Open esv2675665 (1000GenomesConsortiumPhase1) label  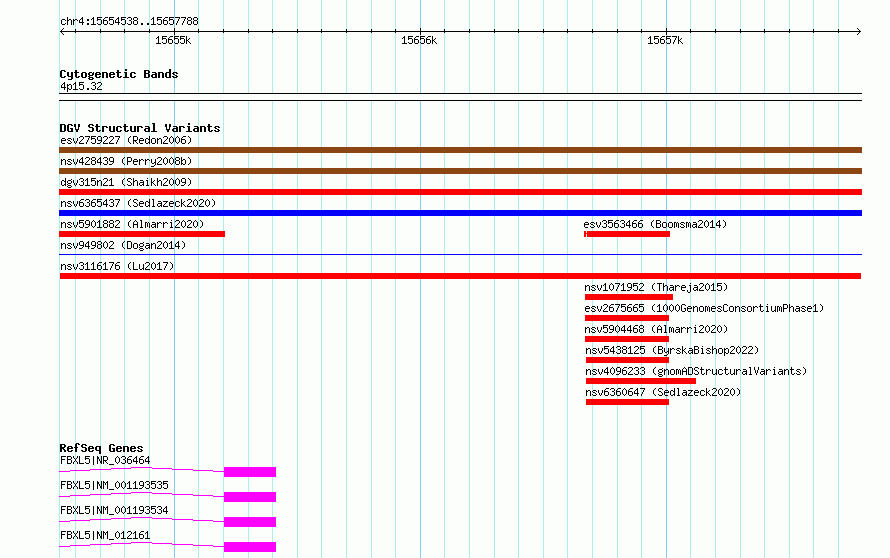point(704,308)
